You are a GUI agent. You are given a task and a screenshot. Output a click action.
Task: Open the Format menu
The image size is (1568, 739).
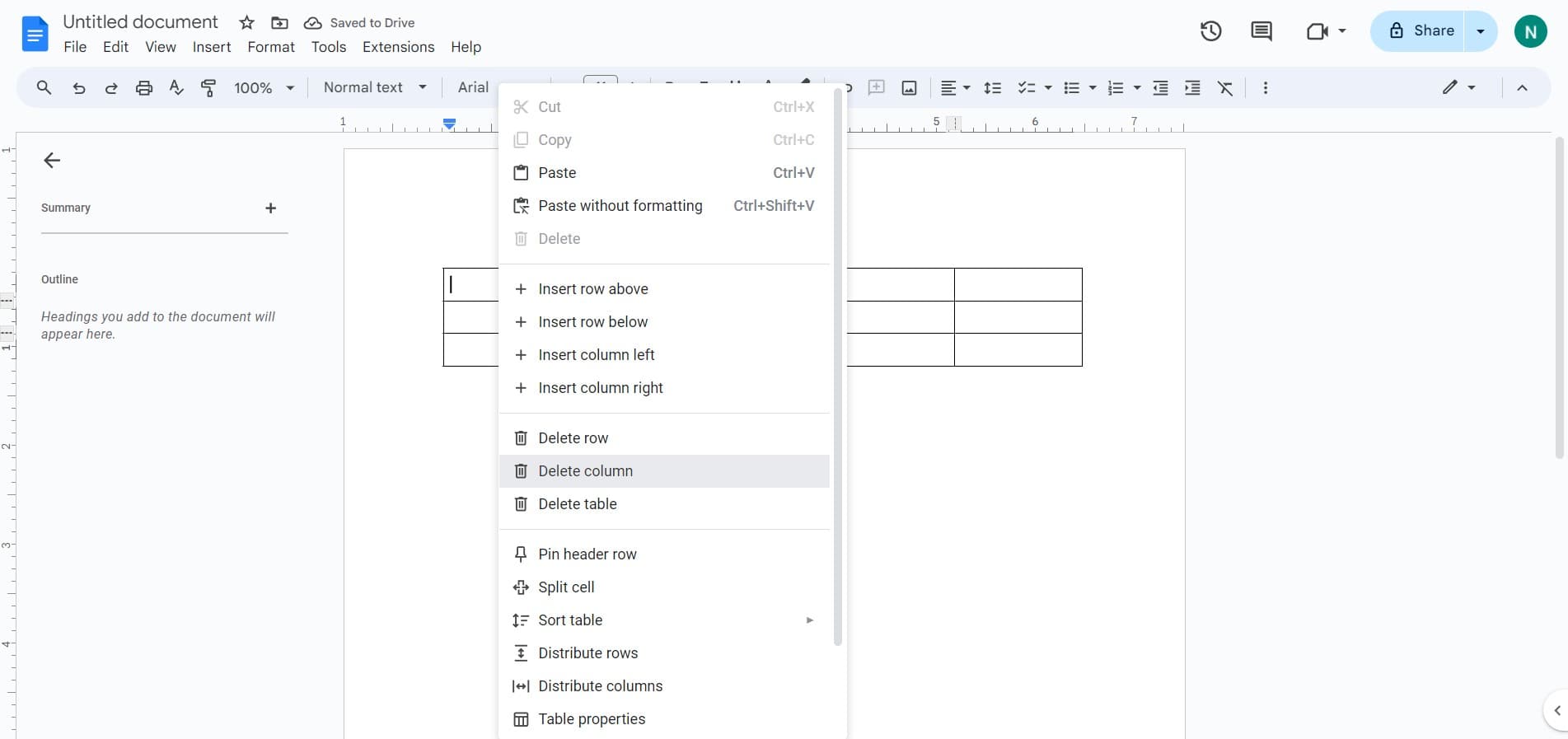(270, 47)
